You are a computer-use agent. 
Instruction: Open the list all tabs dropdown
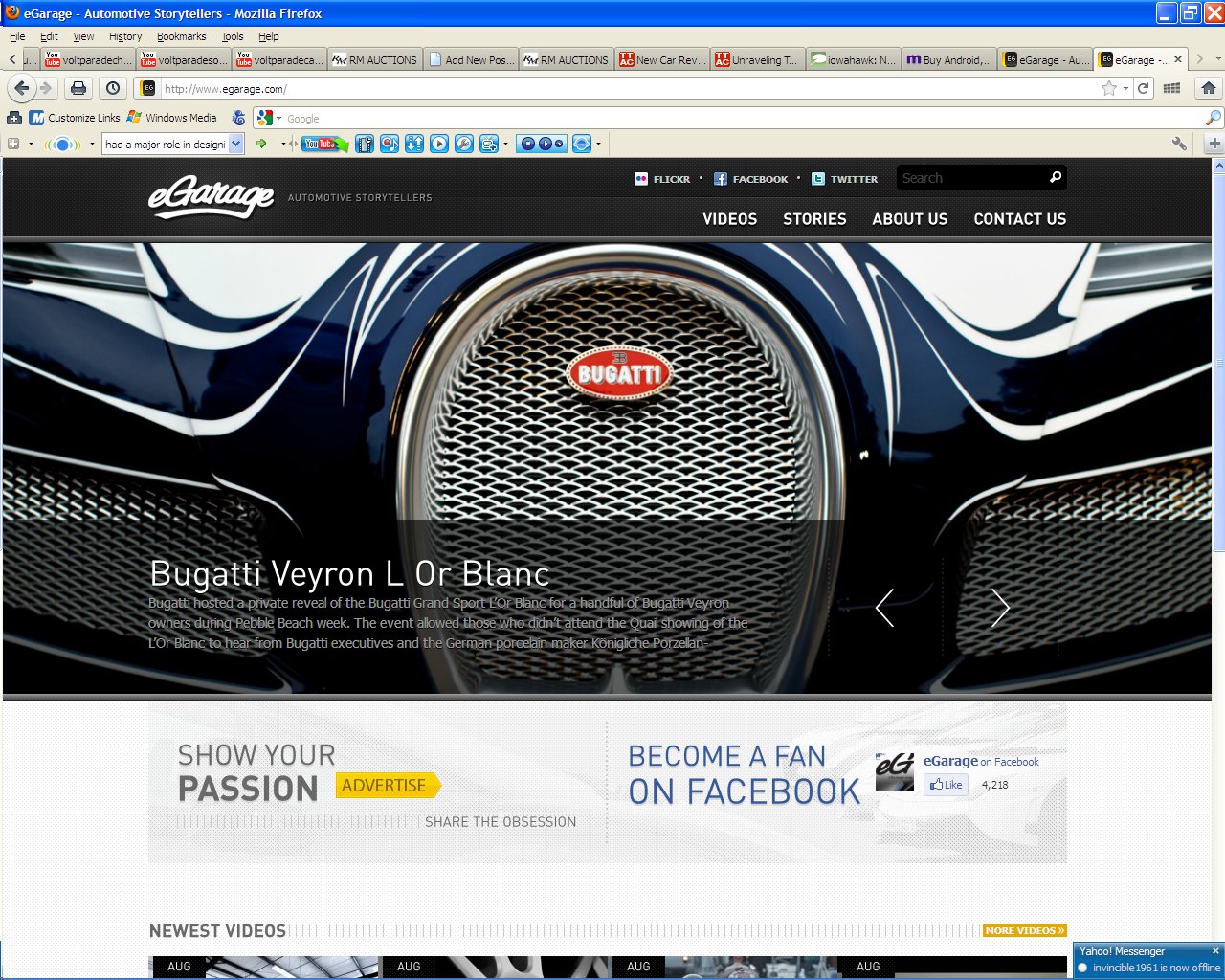pos(1218,59)
